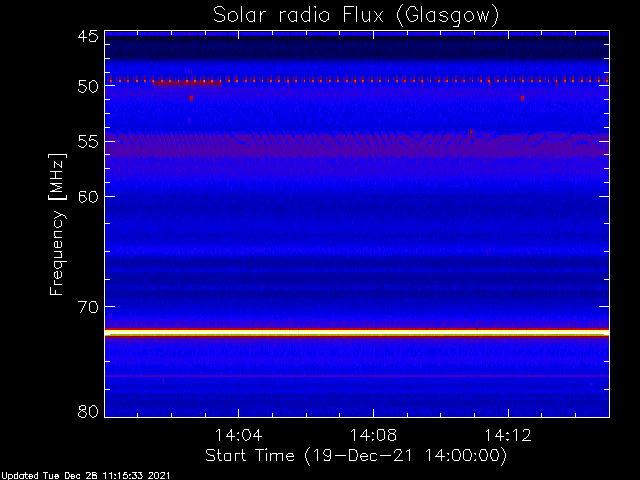Click the plot title "Solar radio Flux (Glasgow)"
This screenshot has height=480, width=640.
pos(356,16)
